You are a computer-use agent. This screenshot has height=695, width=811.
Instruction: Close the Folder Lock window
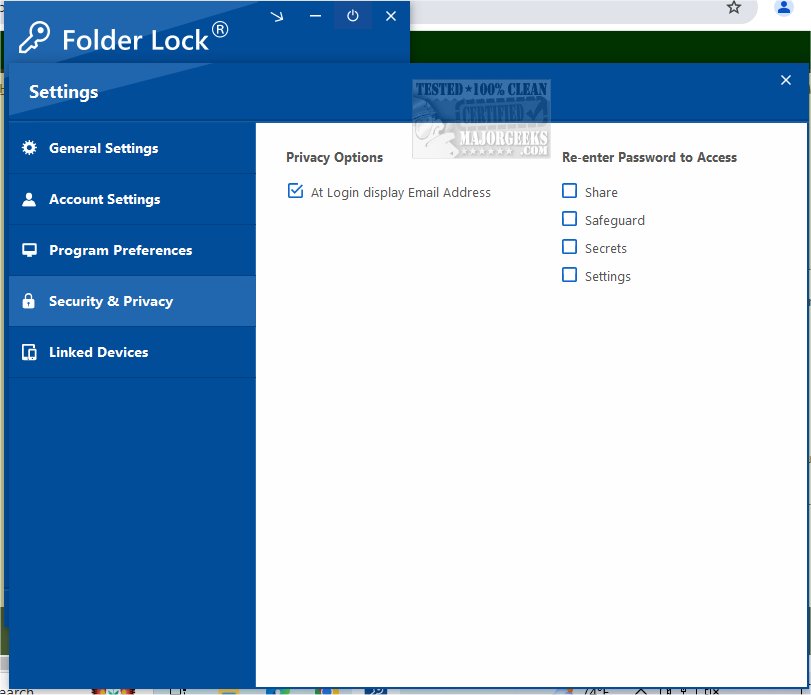point(391,16)
